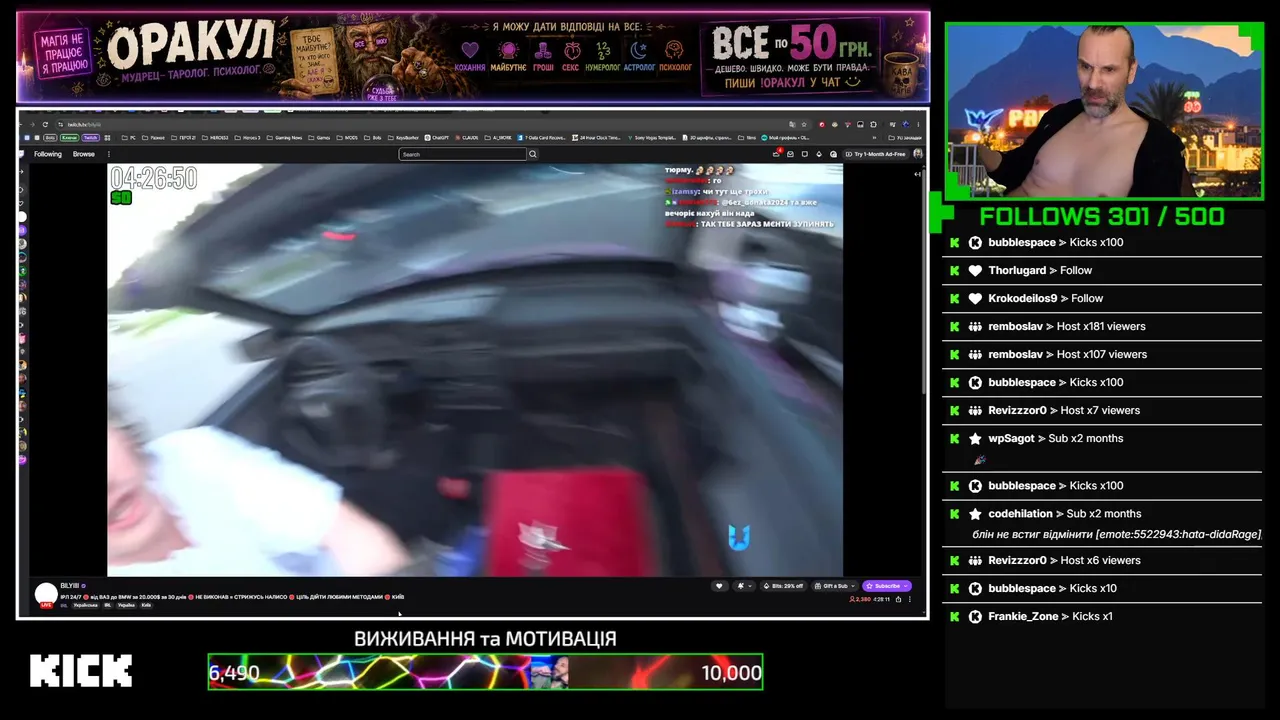Click the Krokodeilos9 Follow event row
Screen dimensions: 1280x720
pyautogui.click(x=1101, y=298)
